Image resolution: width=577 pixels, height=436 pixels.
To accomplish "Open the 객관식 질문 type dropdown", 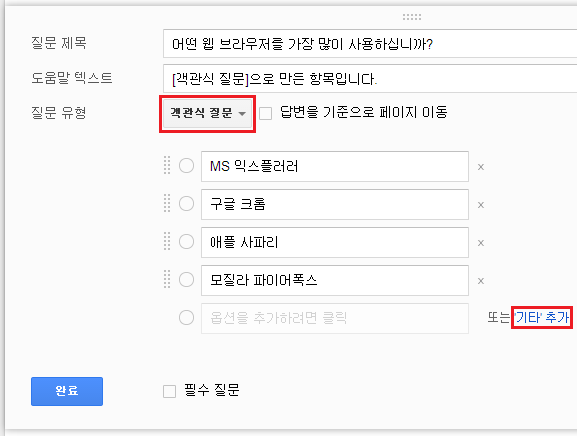I will 208,113.
